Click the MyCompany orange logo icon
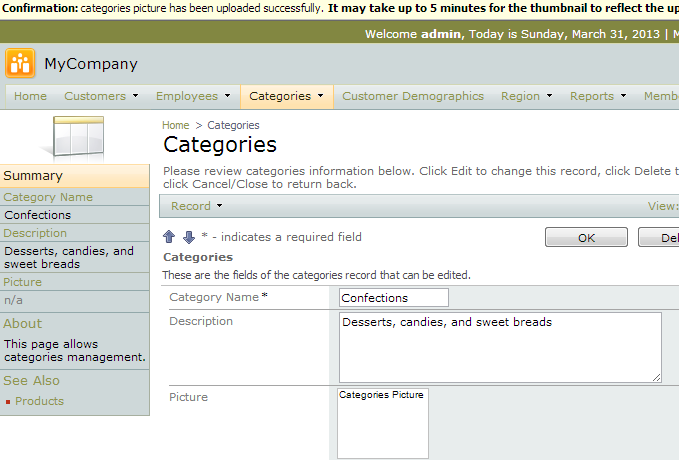679x460 pixels. point(20,63)
